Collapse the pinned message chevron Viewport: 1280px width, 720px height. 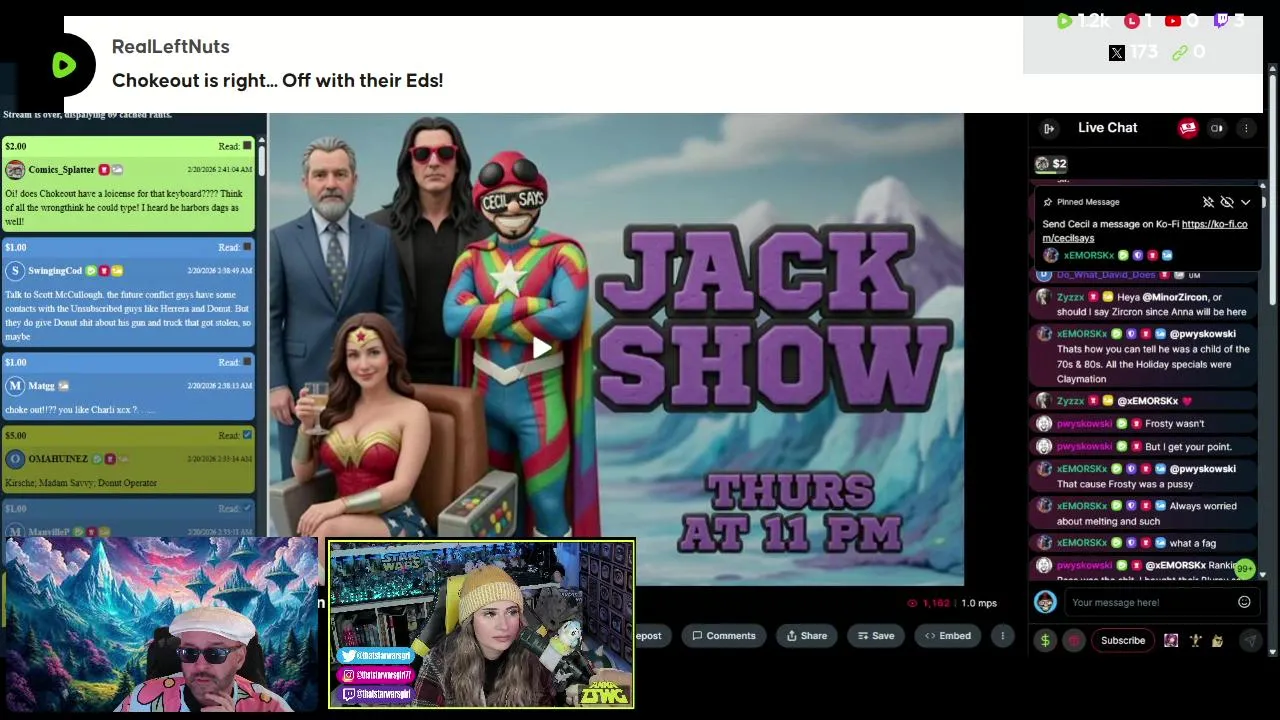coord(1246,202)
